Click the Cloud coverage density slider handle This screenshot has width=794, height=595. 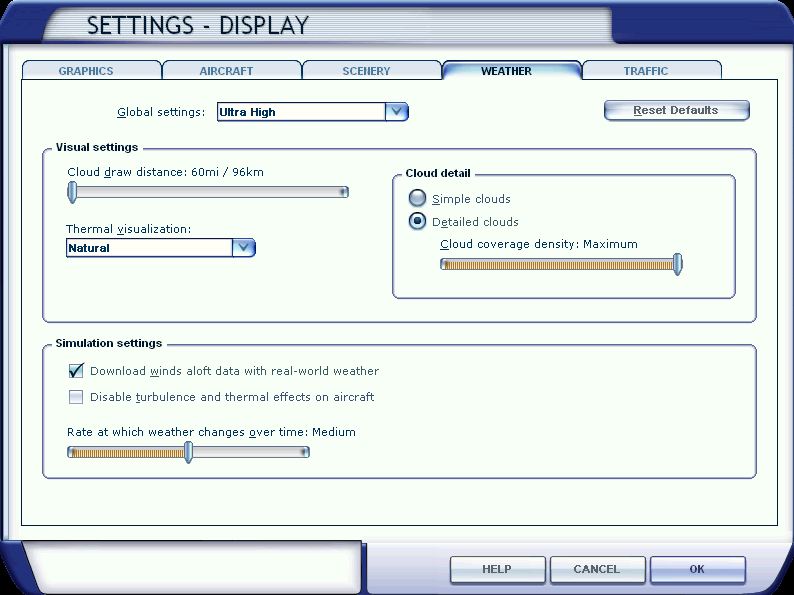pyautogui.click(x=677, y=264)
